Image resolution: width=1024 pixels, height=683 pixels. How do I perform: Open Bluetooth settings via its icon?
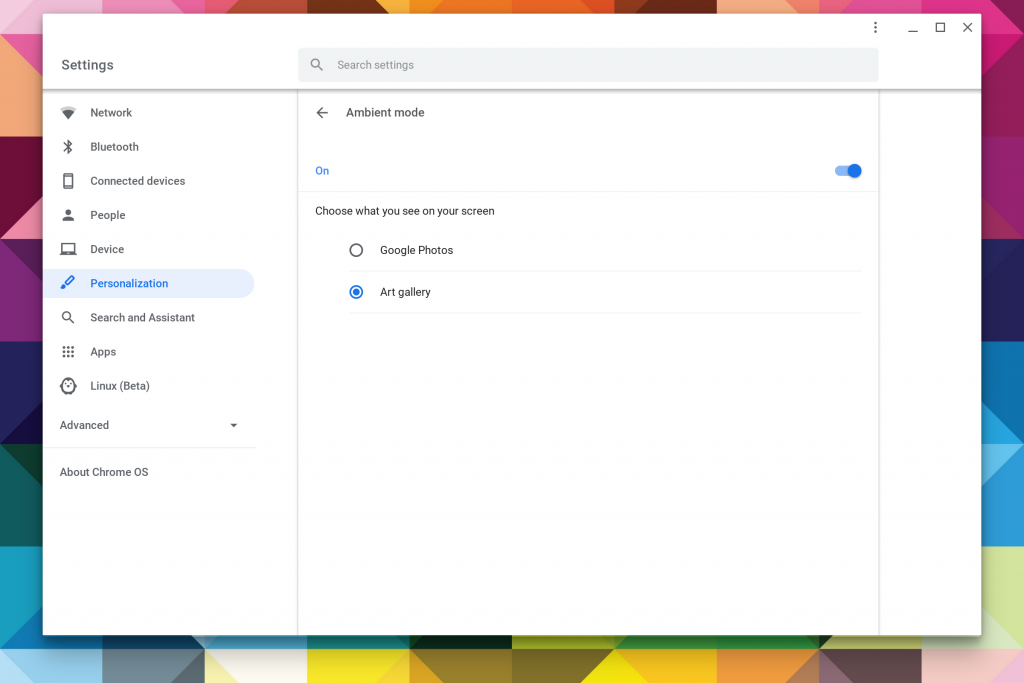coord(68,146)
